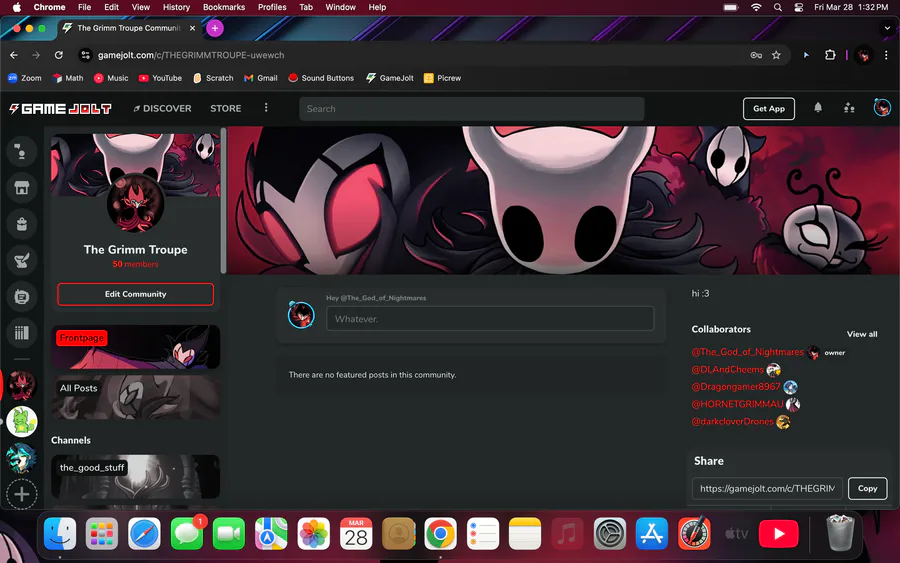Open the quests icon in left sidebar
900x563 pixels.
[21, 261]
